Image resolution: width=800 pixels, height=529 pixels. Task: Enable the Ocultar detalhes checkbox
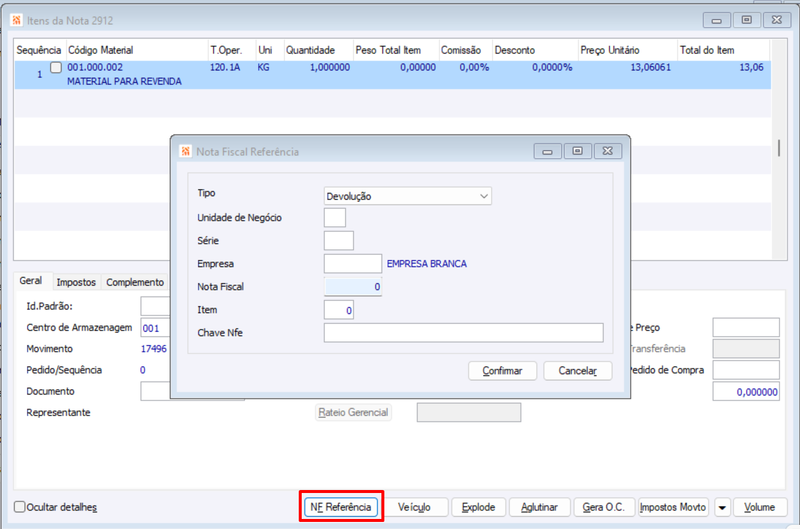(20, 507)
